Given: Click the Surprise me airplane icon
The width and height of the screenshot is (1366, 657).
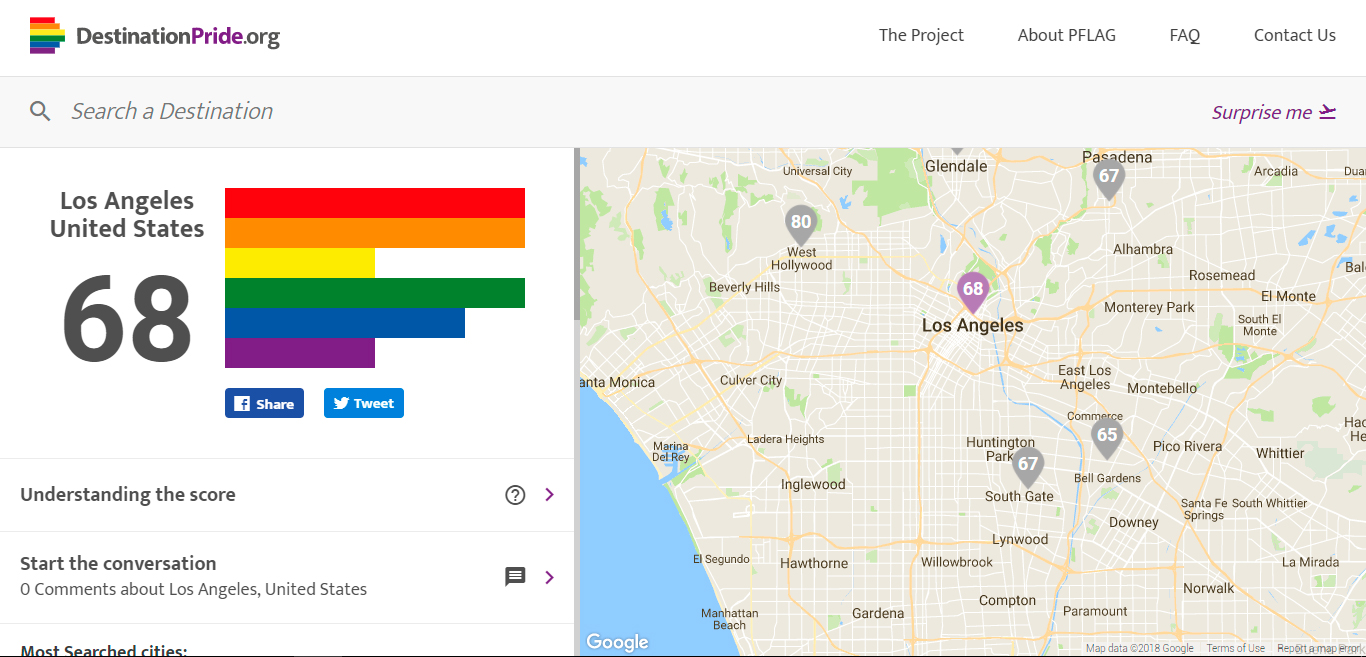Looking at the screenshot, I should 1327,112.
